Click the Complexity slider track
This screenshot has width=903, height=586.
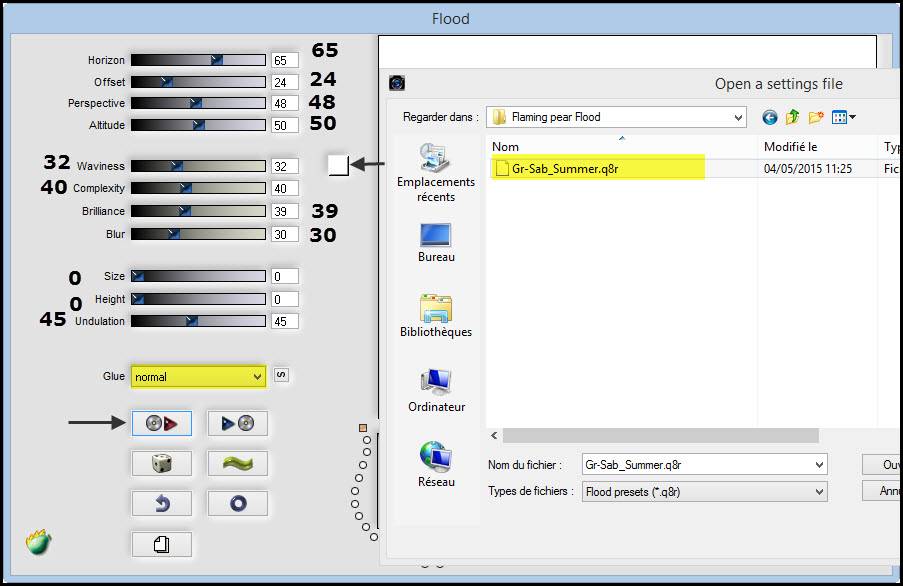(198, 188)
